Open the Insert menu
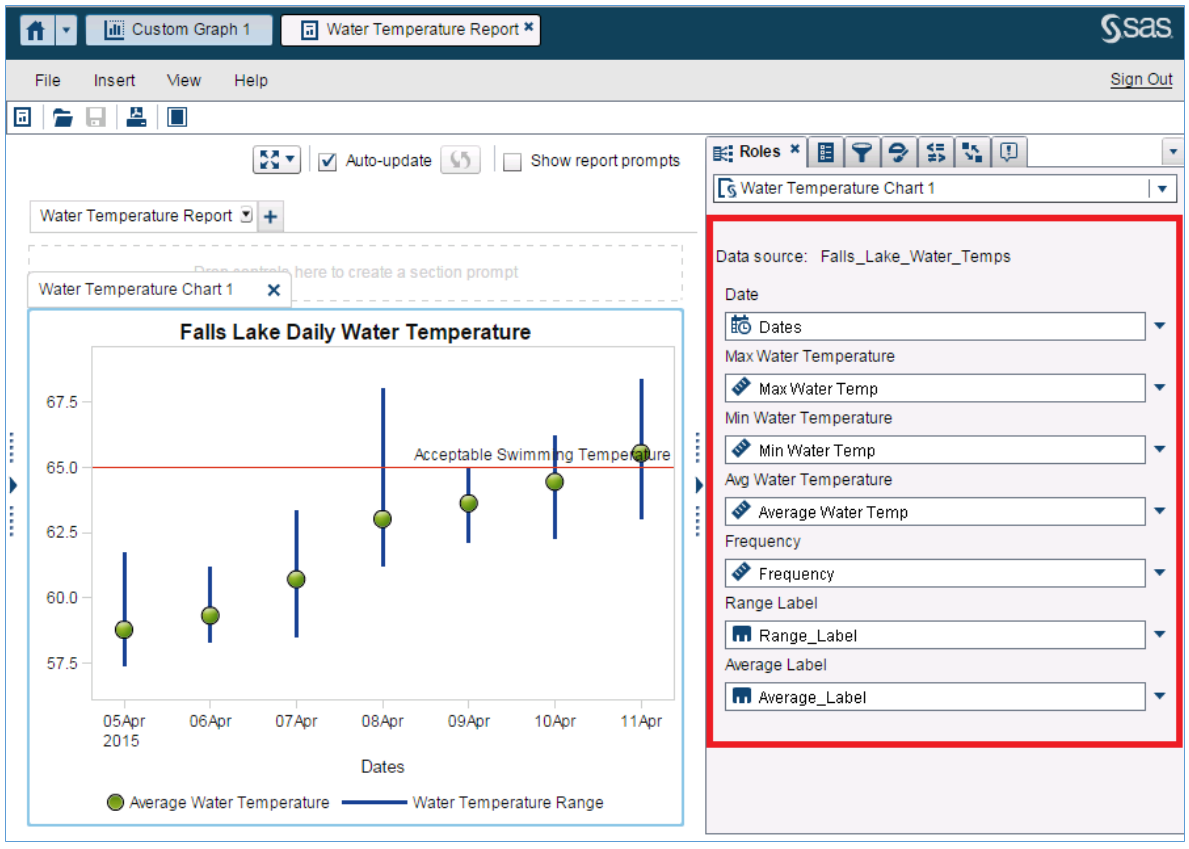The width and height of the screenshot is (1189, 849). tap(114, 80)
